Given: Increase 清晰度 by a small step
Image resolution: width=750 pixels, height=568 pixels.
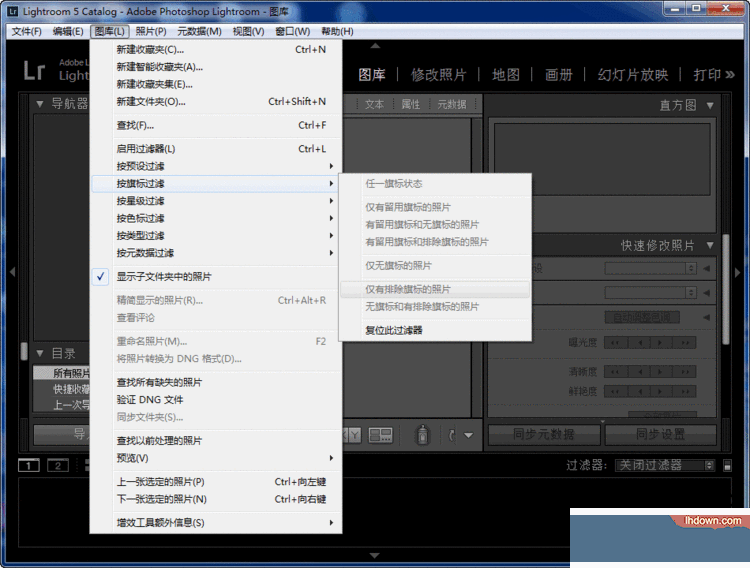Looking at the screenshot, I should 662,372.
